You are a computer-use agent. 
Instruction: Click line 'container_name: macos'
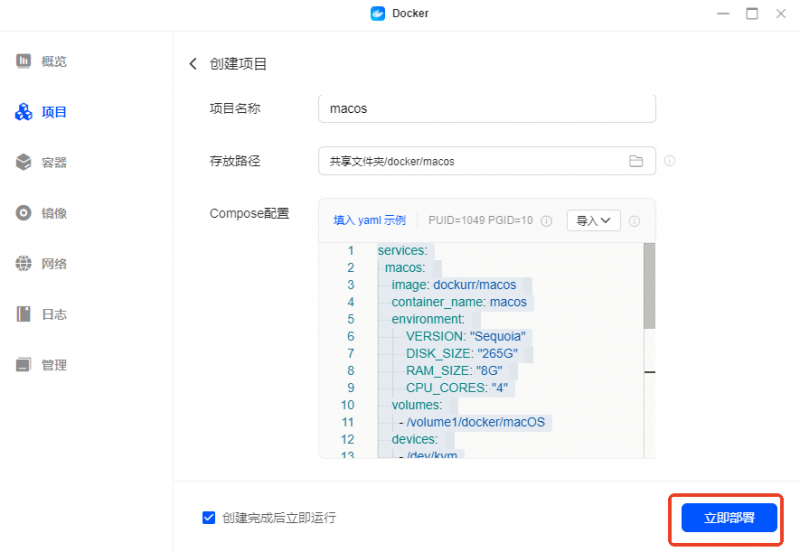tap(459, 302)
